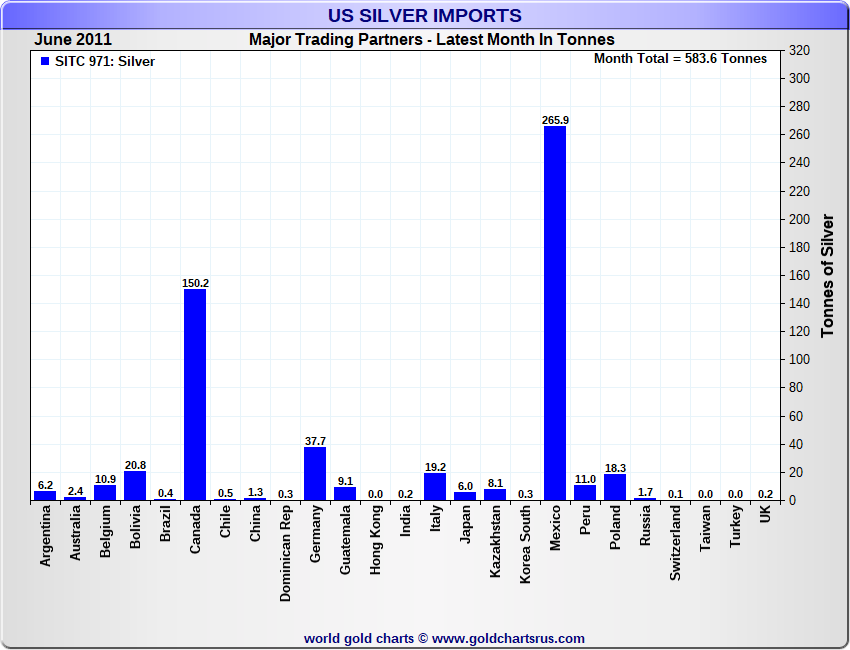This screenshot has height=650, width=850.
Task: Click the Guatemala bar labeled 9.1
Action: click(345, 494)
